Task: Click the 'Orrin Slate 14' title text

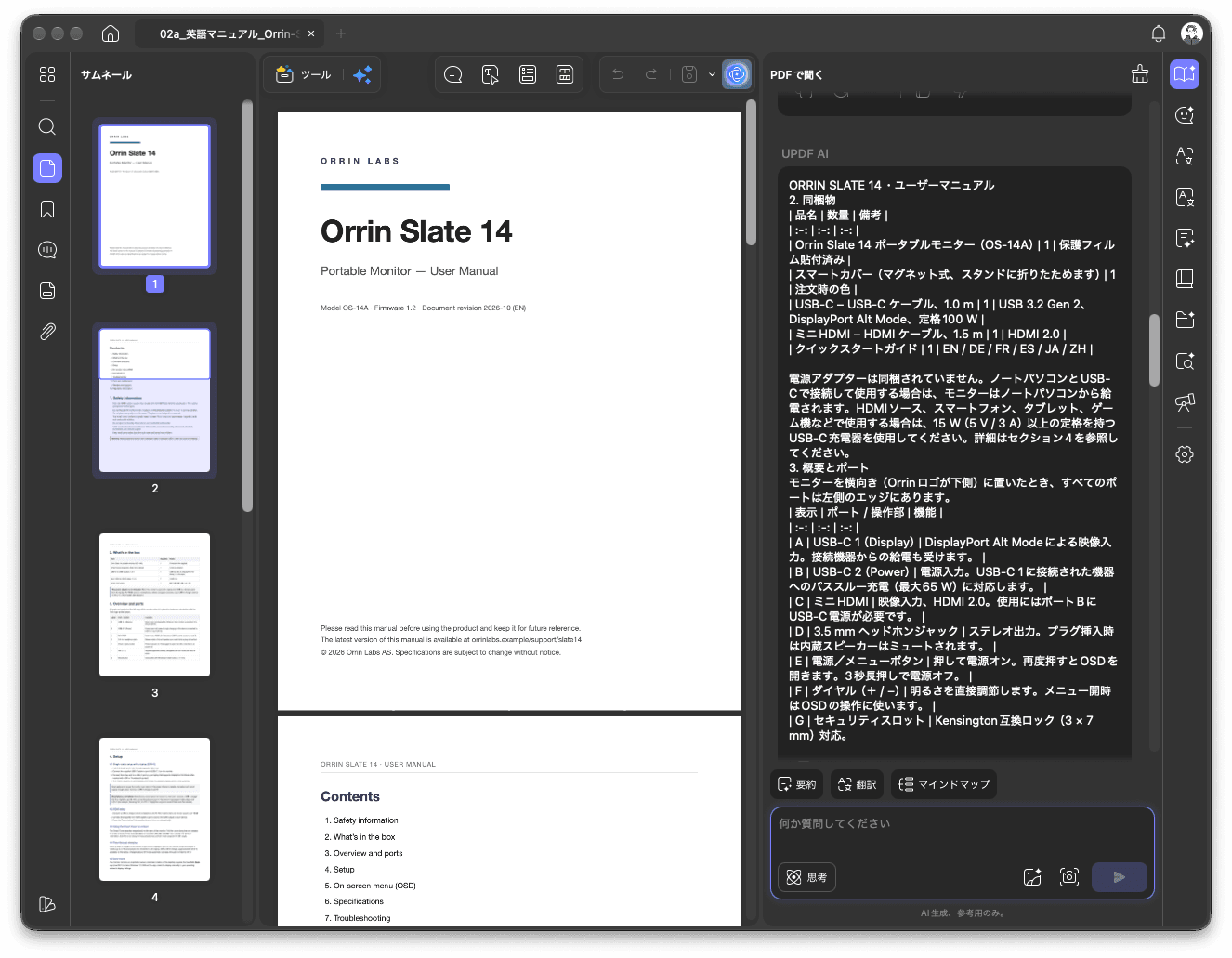Action: tap(416, 231)
